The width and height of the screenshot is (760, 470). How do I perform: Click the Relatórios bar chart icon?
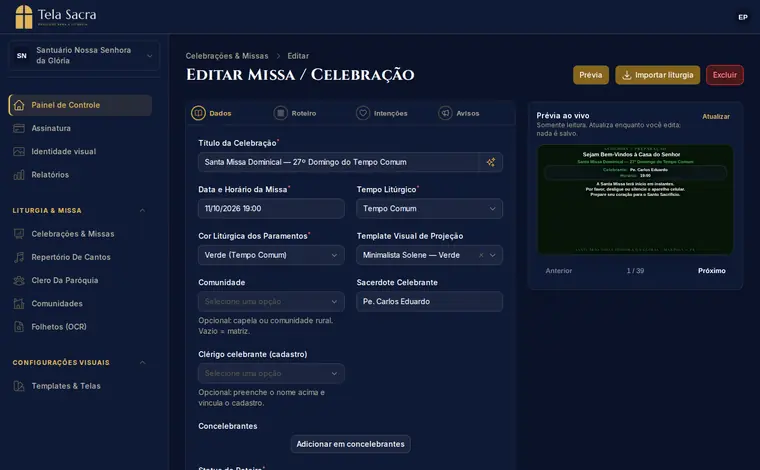19,175
